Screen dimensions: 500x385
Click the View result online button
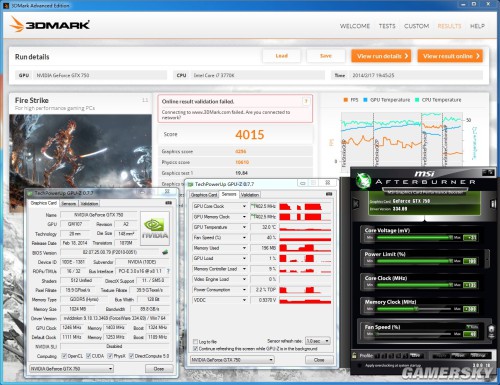[x=450, y=56]
